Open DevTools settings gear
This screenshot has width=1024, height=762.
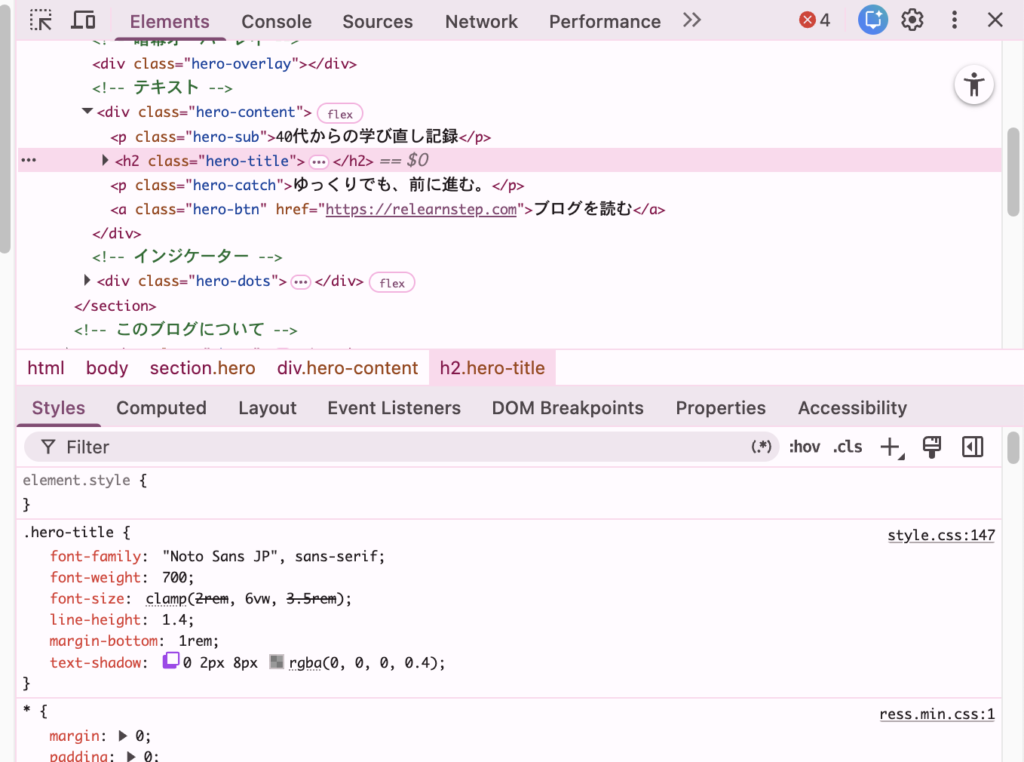click(912, 20)
